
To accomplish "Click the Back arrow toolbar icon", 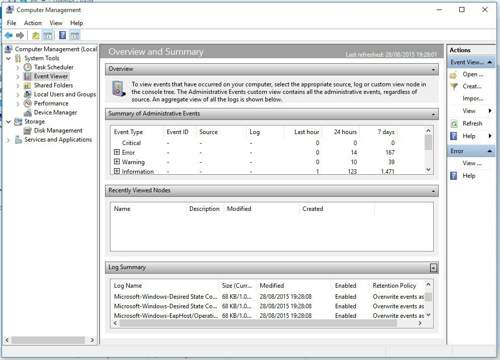I will [9, 35].
